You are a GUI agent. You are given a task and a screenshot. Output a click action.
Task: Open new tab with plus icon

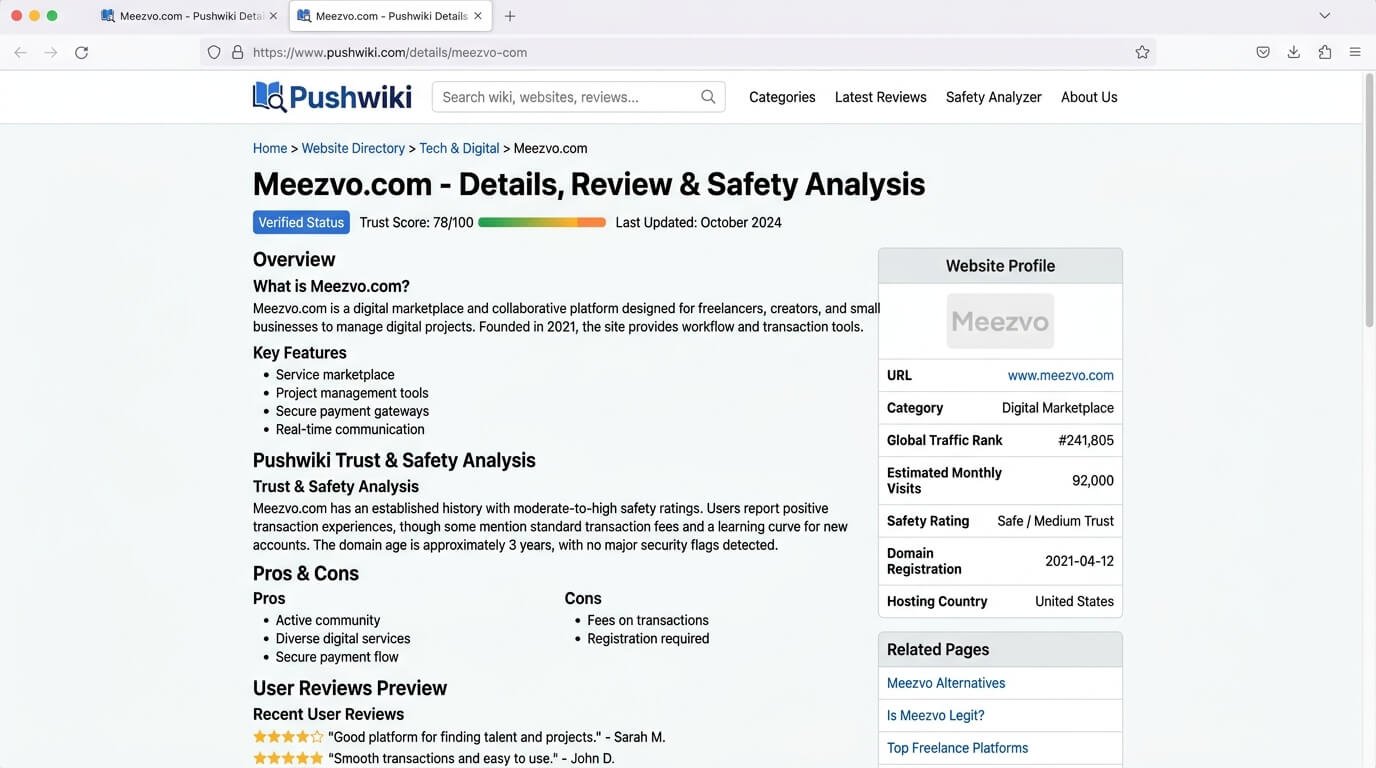(510, 16)
